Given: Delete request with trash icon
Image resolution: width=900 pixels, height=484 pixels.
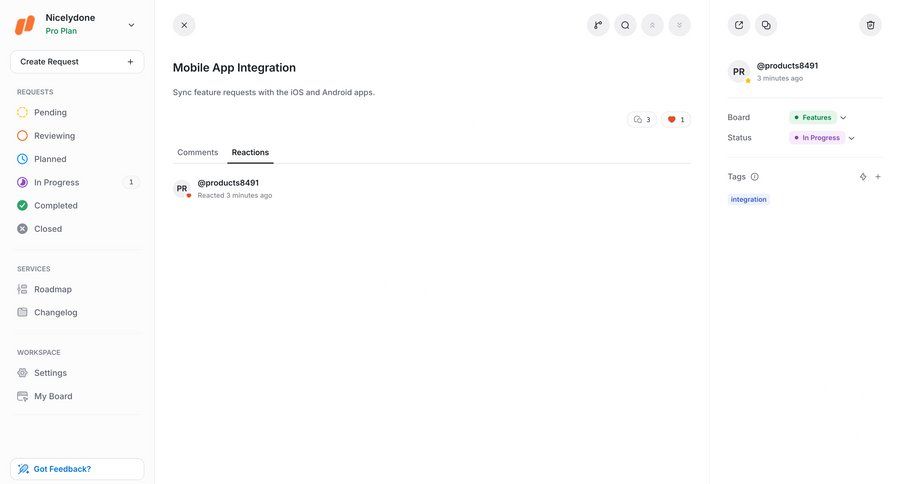Looking at the screenshot, I should [870, 25].
